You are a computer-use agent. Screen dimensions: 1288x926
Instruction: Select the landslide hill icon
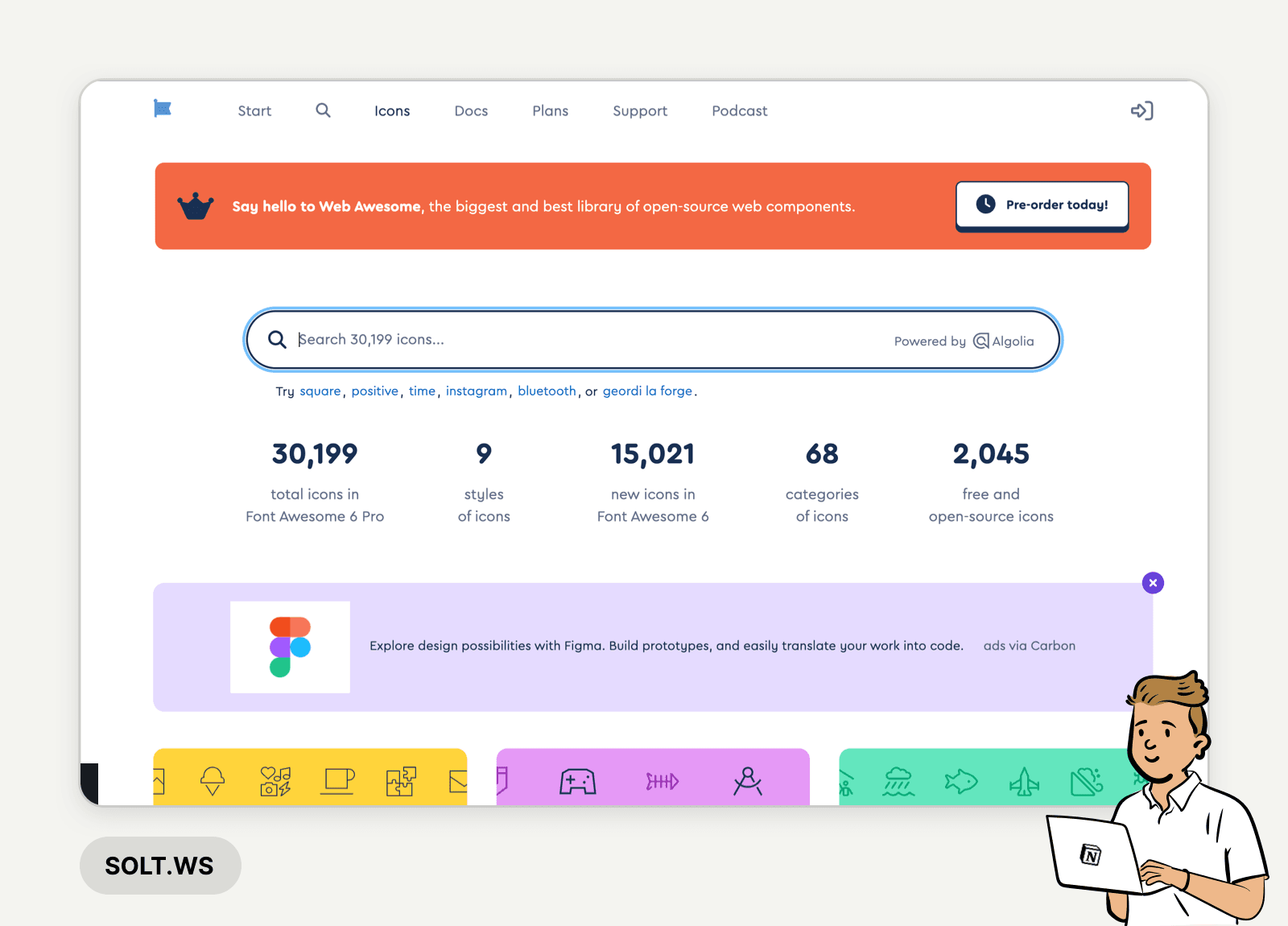(x=1087, y=781)
